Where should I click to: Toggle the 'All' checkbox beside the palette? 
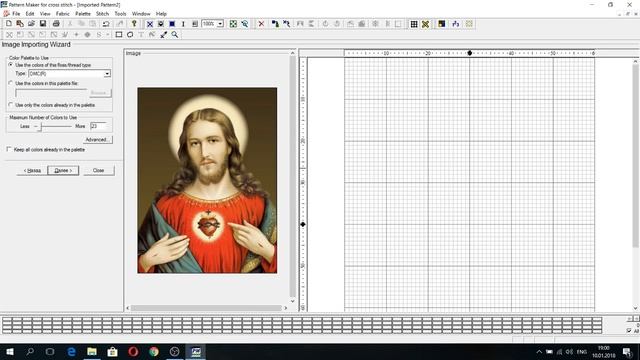[x=629, y=331]
